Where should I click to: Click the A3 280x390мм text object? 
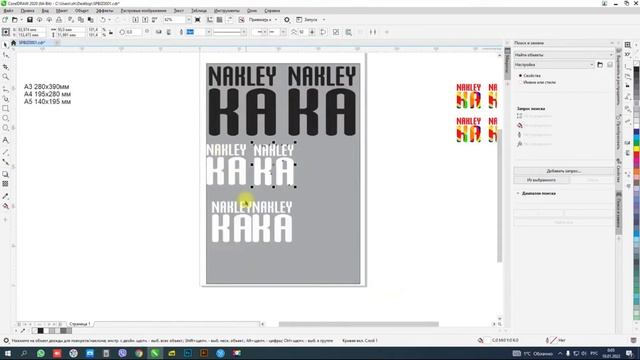(x=47, y=87)
